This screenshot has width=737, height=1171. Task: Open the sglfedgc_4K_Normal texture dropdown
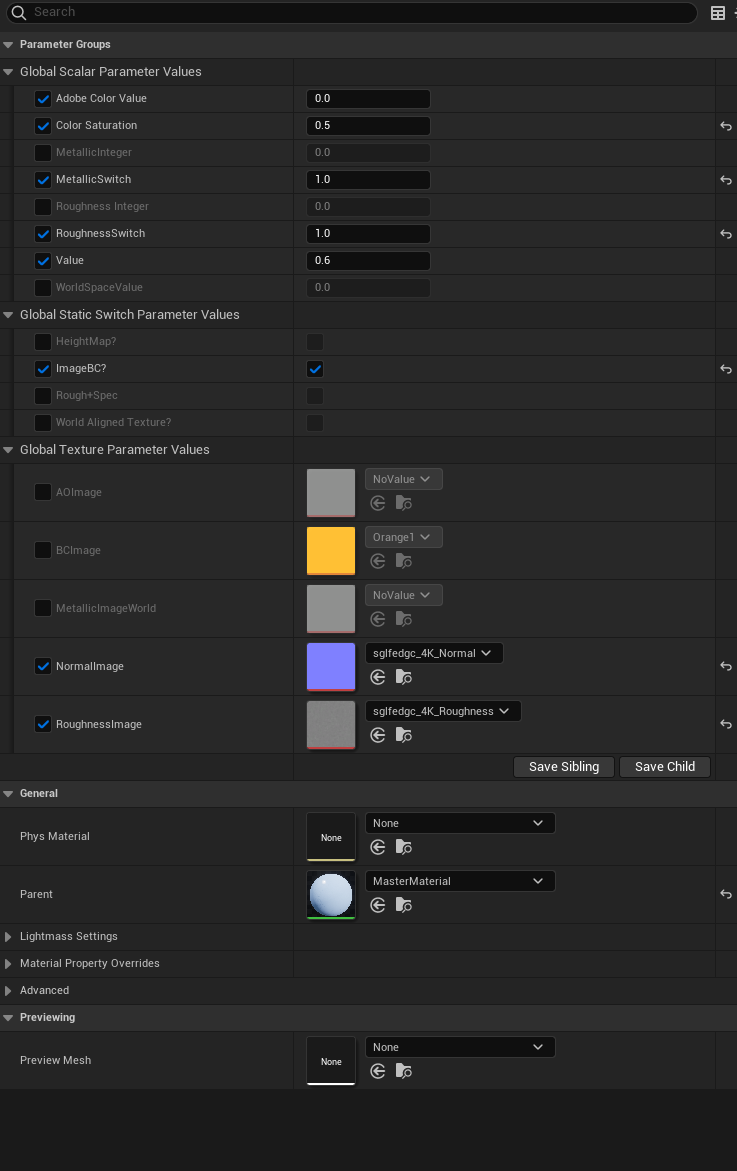click(x=434, y=653)
